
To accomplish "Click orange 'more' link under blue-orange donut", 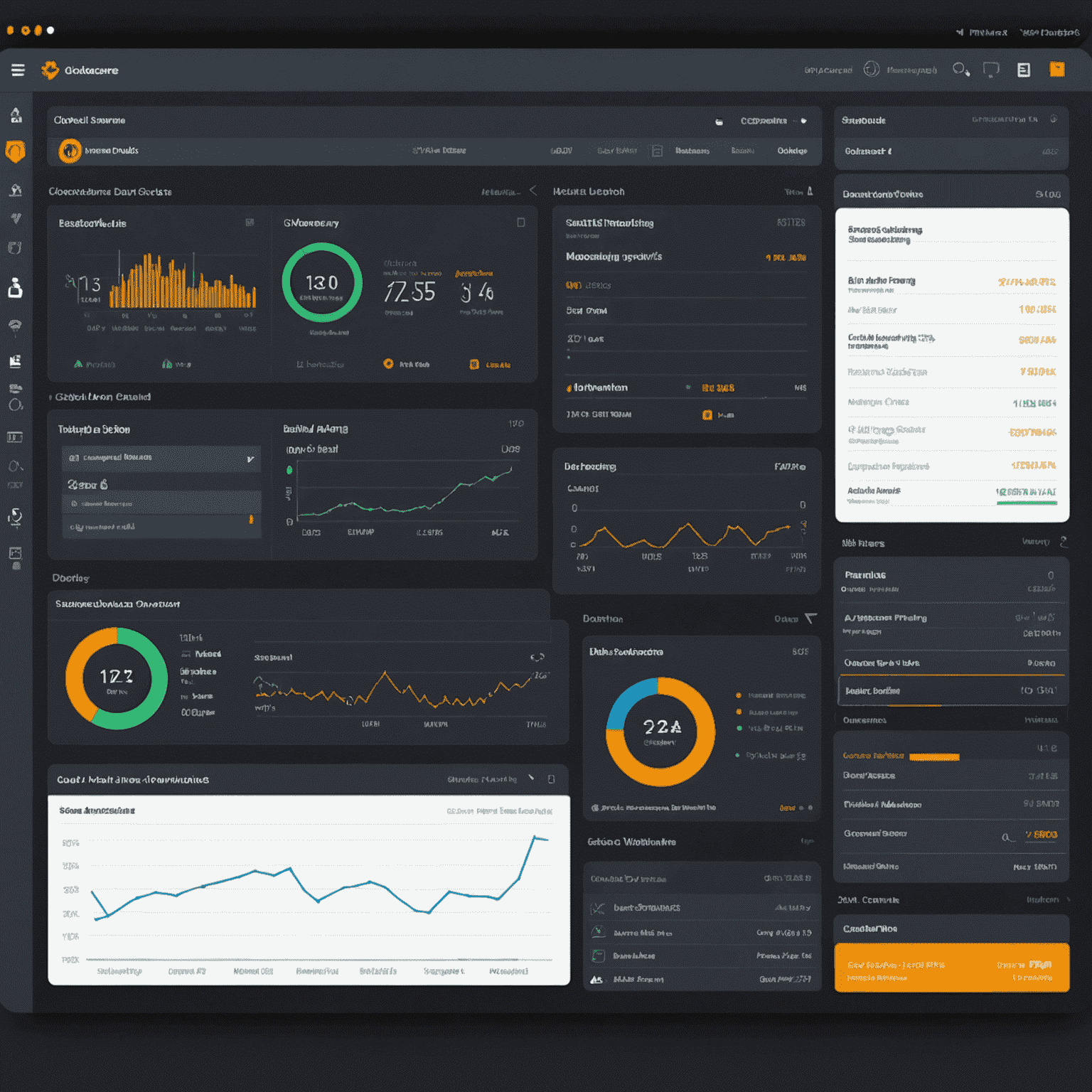I will pyautogui.click(x=787, y=808).
